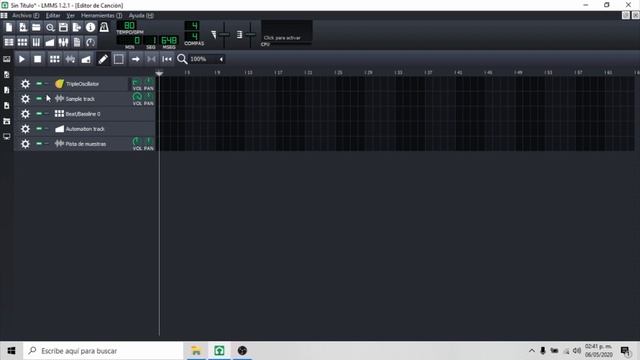Open TripleOscillator track gear menu
This screenshot has width=640, height=360.
(x=25, y=84)
